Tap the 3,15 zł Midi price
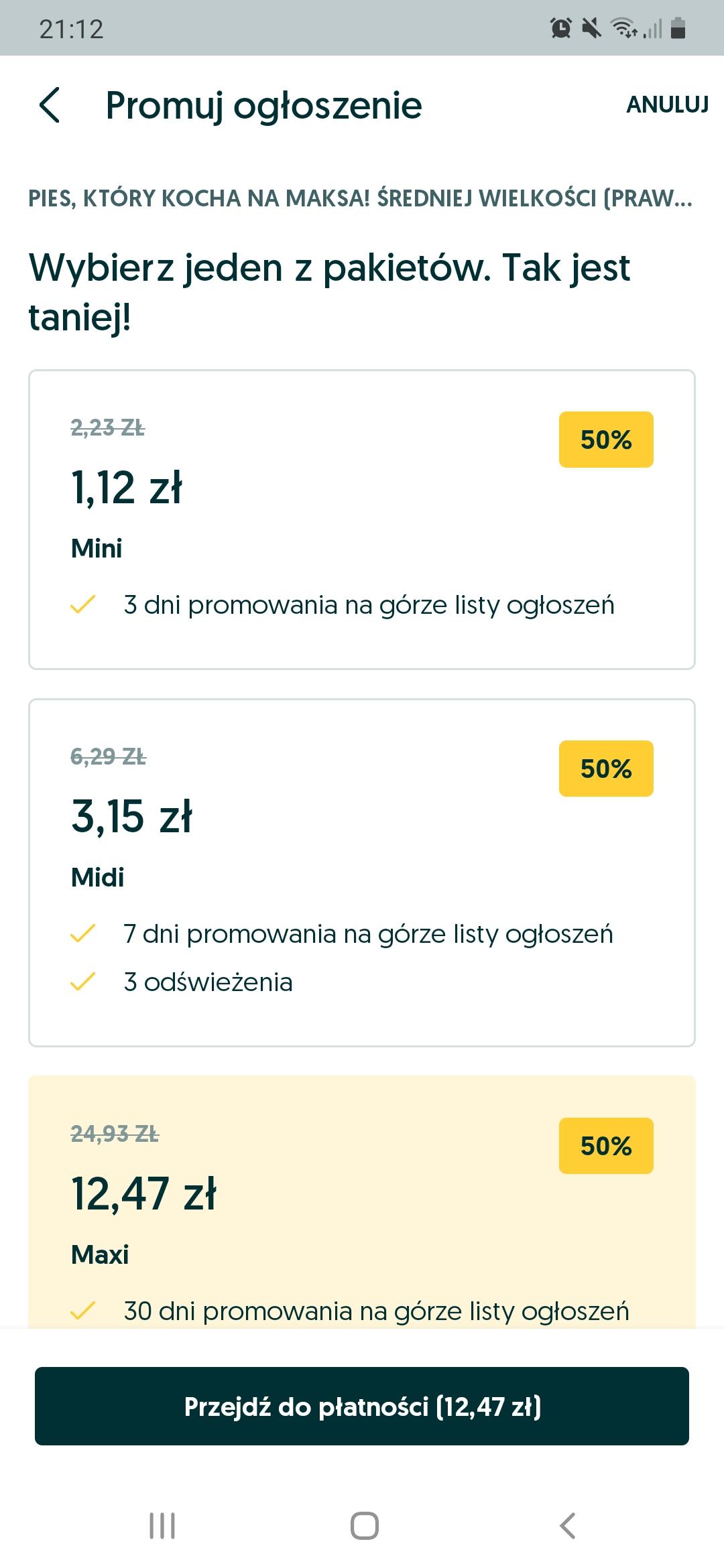 click(132, 816)
